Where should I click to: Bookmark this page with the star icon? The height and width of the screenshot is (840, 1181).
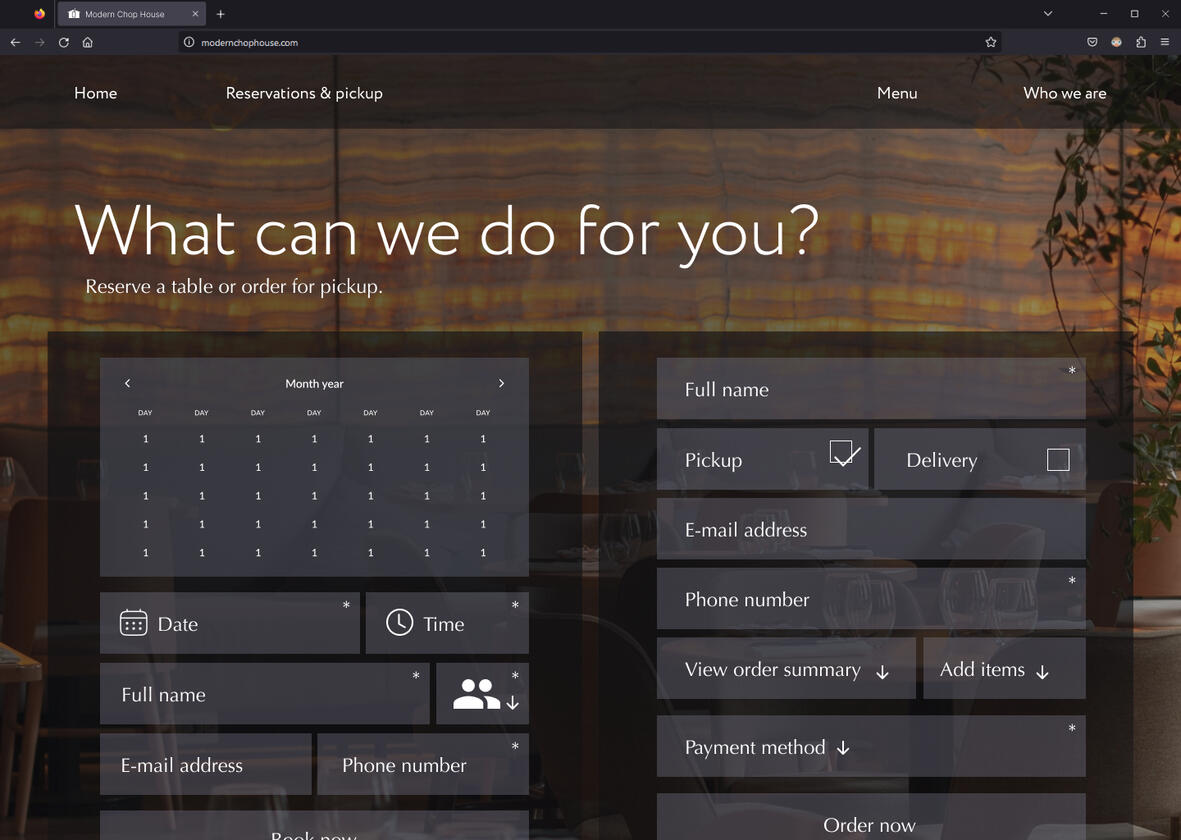pos(990,42)
